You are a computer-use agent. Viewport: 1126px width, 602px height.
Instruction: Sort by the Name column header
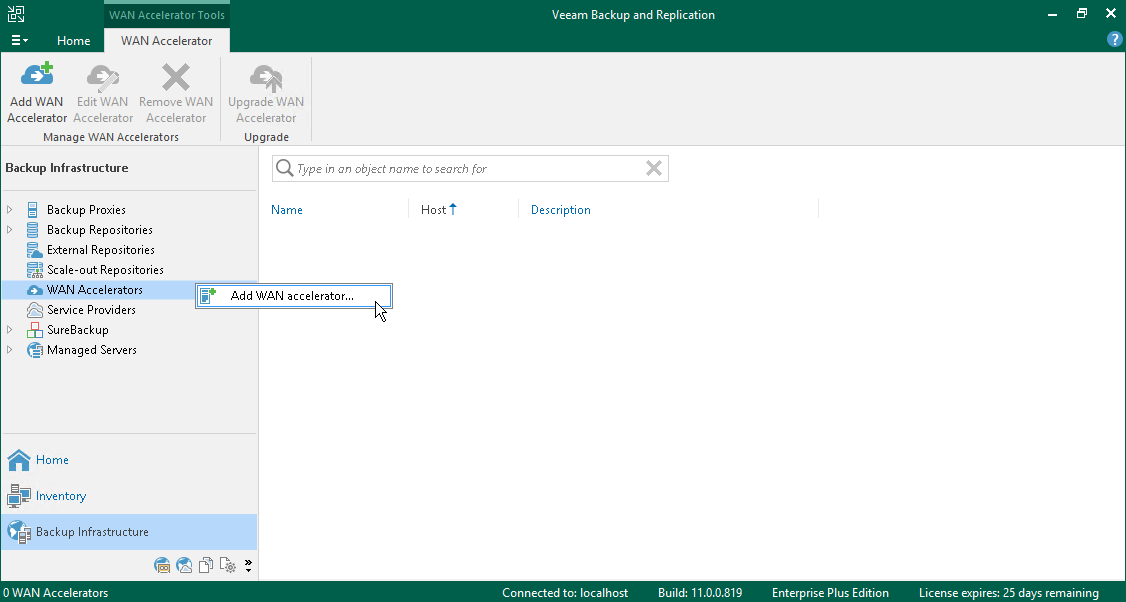[x=287, y=210]
